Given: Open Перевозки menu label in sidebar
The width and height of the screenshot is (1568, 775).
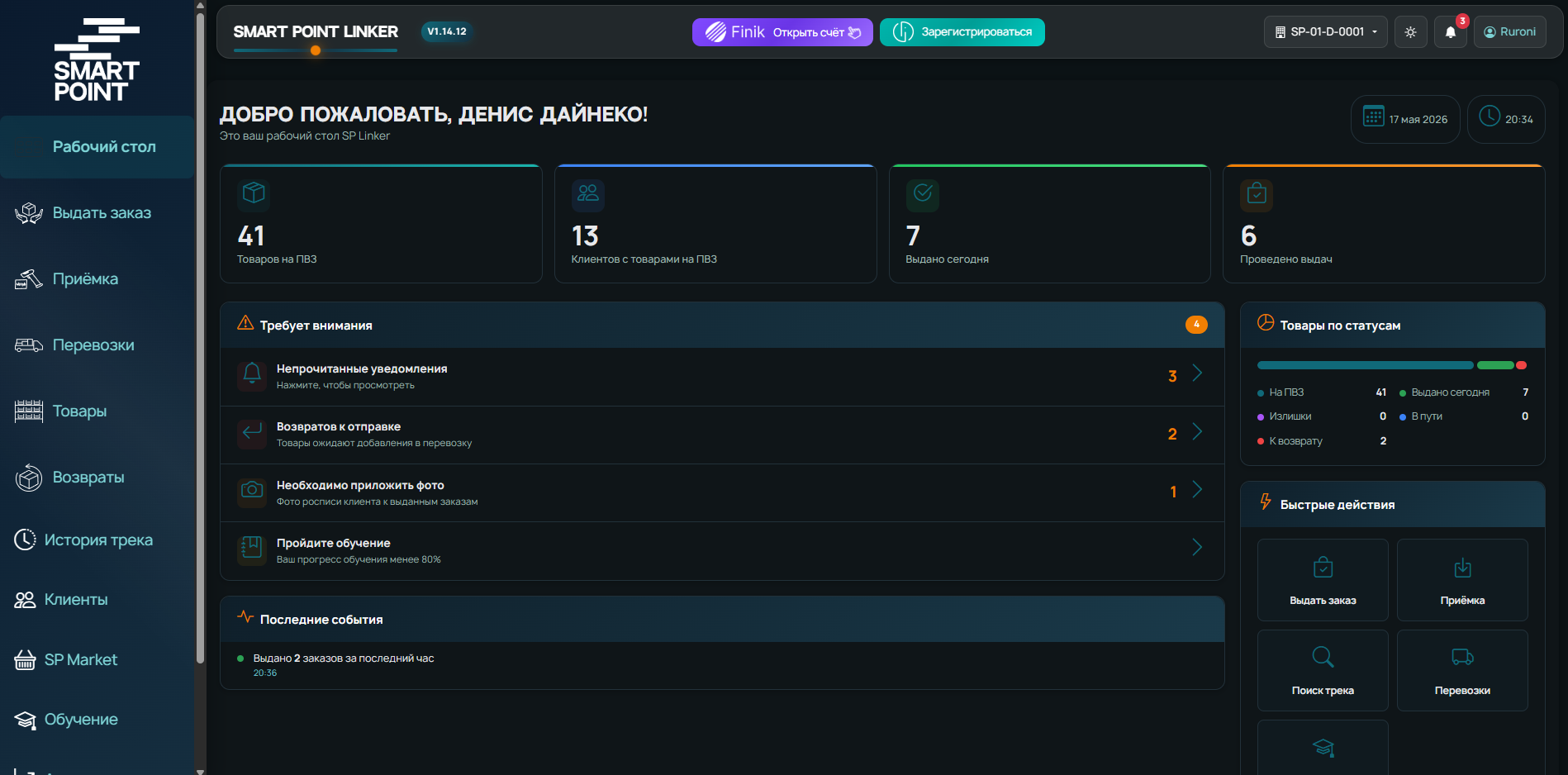Looking at the screenshot, I should 93,345.
